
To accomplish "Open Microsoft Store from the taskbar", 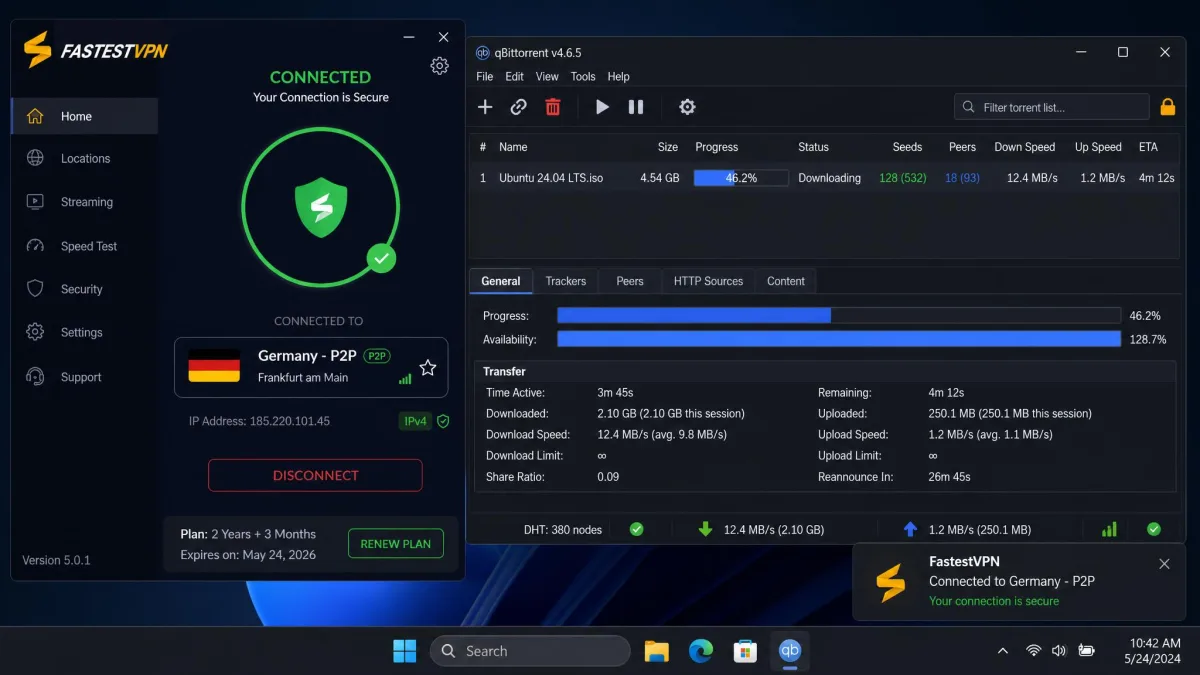I will (x=745, y=651).
